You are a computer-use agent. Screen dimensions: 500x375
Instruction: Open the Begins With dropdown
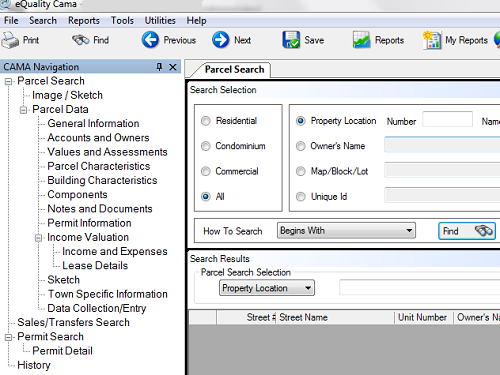point(346,231)
